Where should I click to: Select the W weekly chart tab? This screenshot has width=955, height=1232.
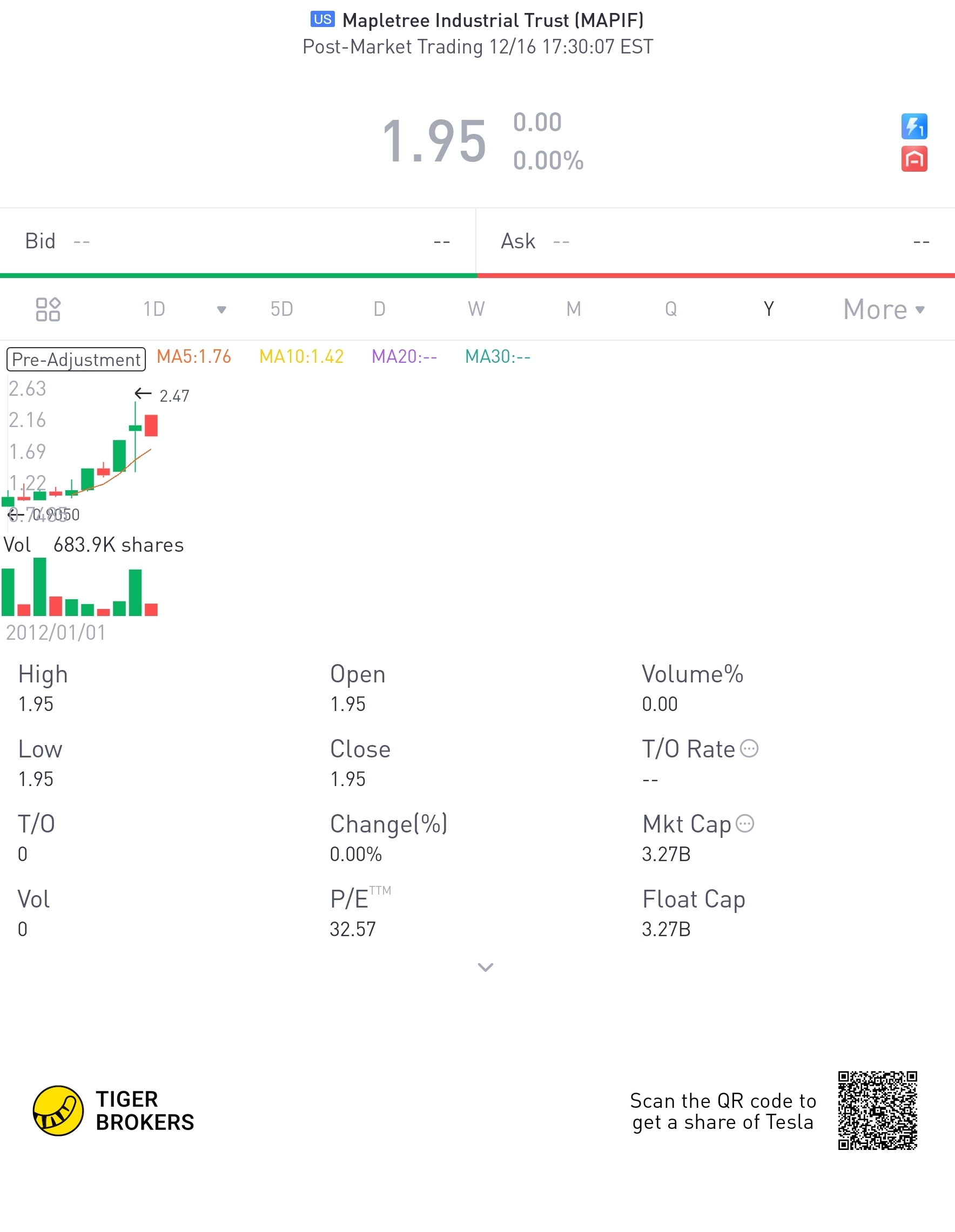[476, 309]
